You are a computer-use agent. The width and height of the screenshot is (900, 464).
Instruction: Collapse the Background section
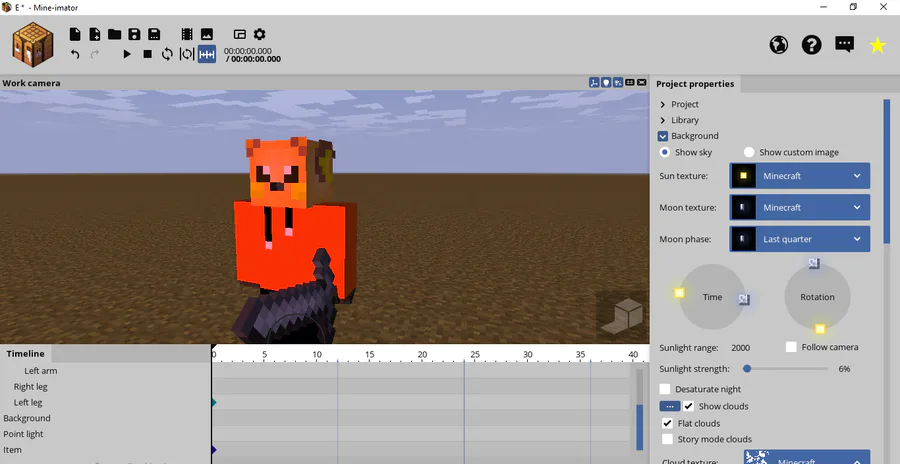pyautogui.click(x=663, y=136)
